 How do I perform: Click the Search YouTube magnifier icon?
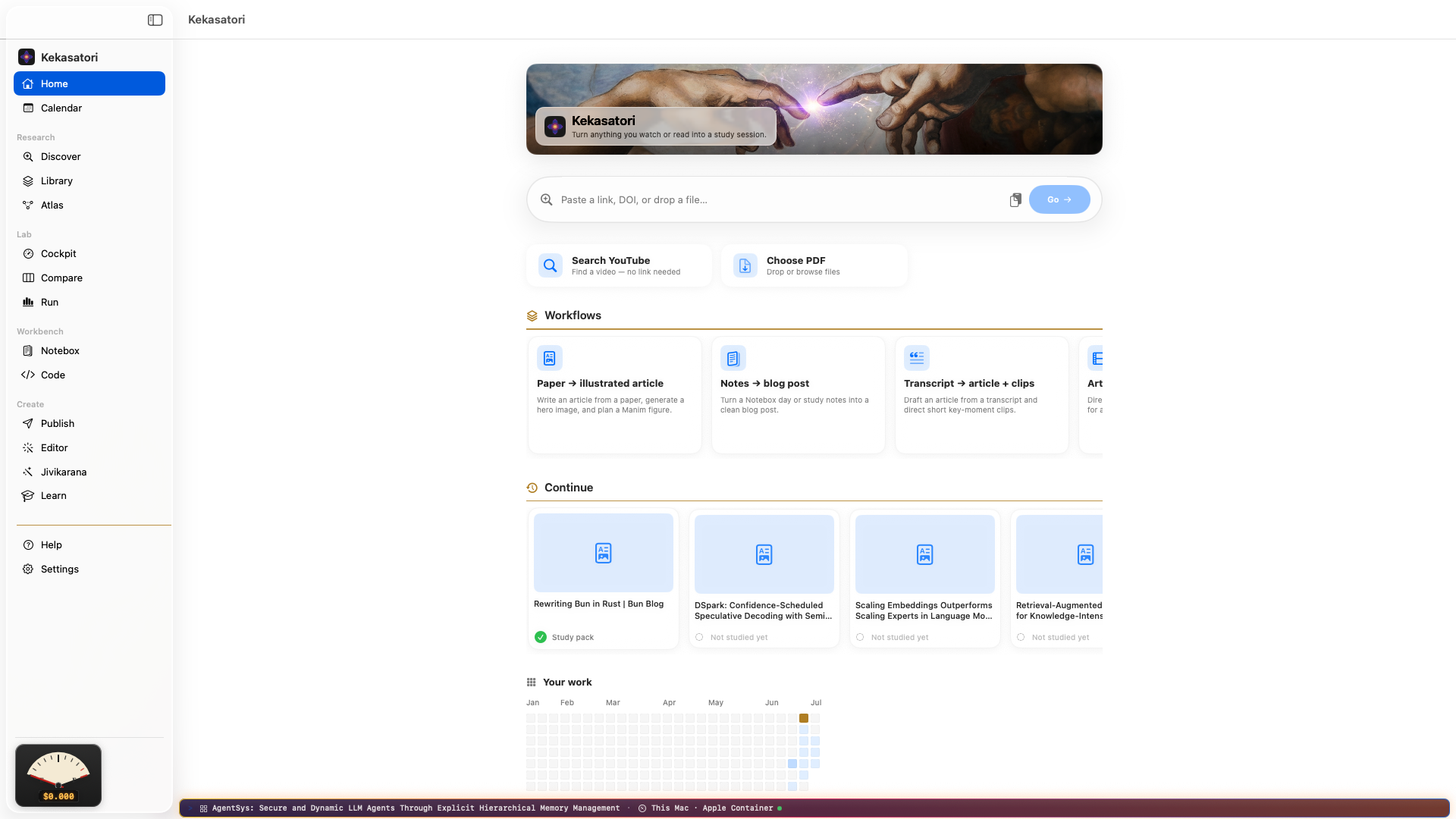click(x=551, y=265)
